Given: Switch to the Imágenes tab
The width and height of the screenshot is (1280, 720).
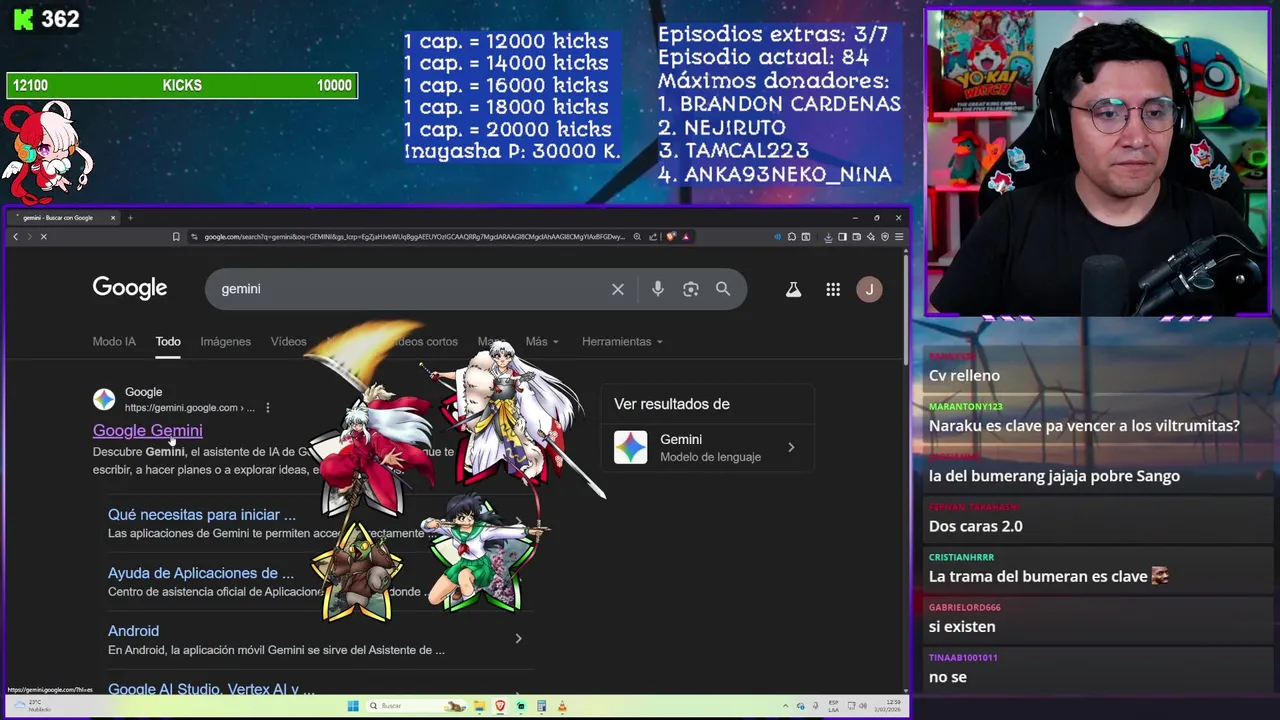Looking at the screenshot, I should 225,342.
